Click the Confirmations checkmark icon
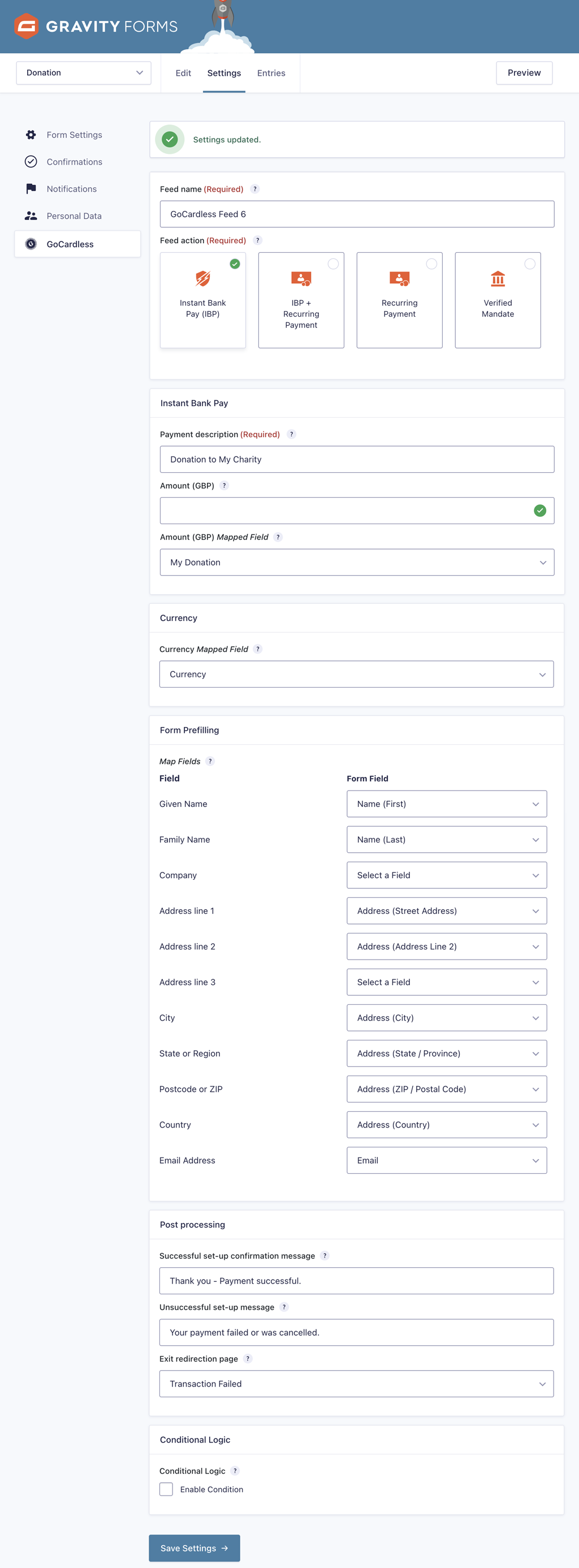The width and height of the screenshot is (579, 1568). click(31, 161)
